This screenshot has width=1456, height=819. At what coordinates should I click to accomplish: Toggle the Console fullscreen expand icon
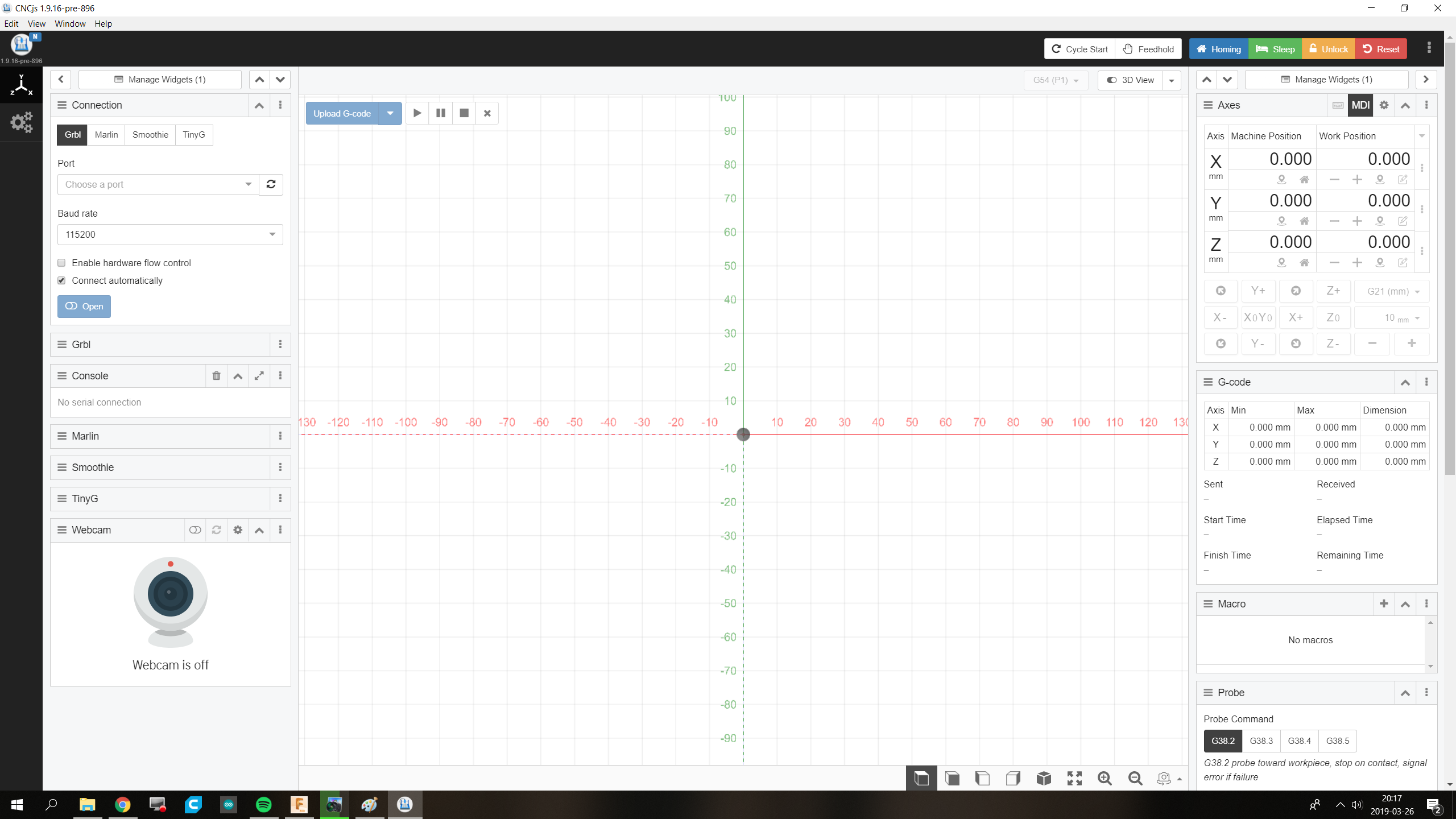259,376
